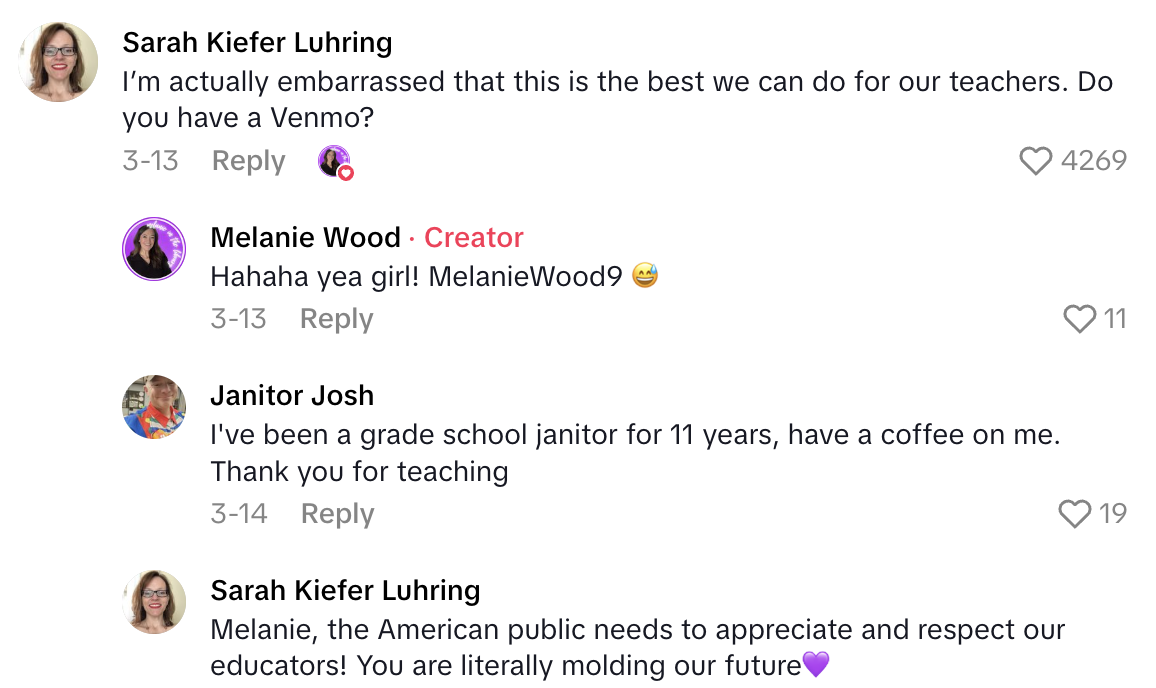Click the 3-14 timestamp on Janitor Josh's comment
Viewport: 1156px width, 688px height.
238,513
